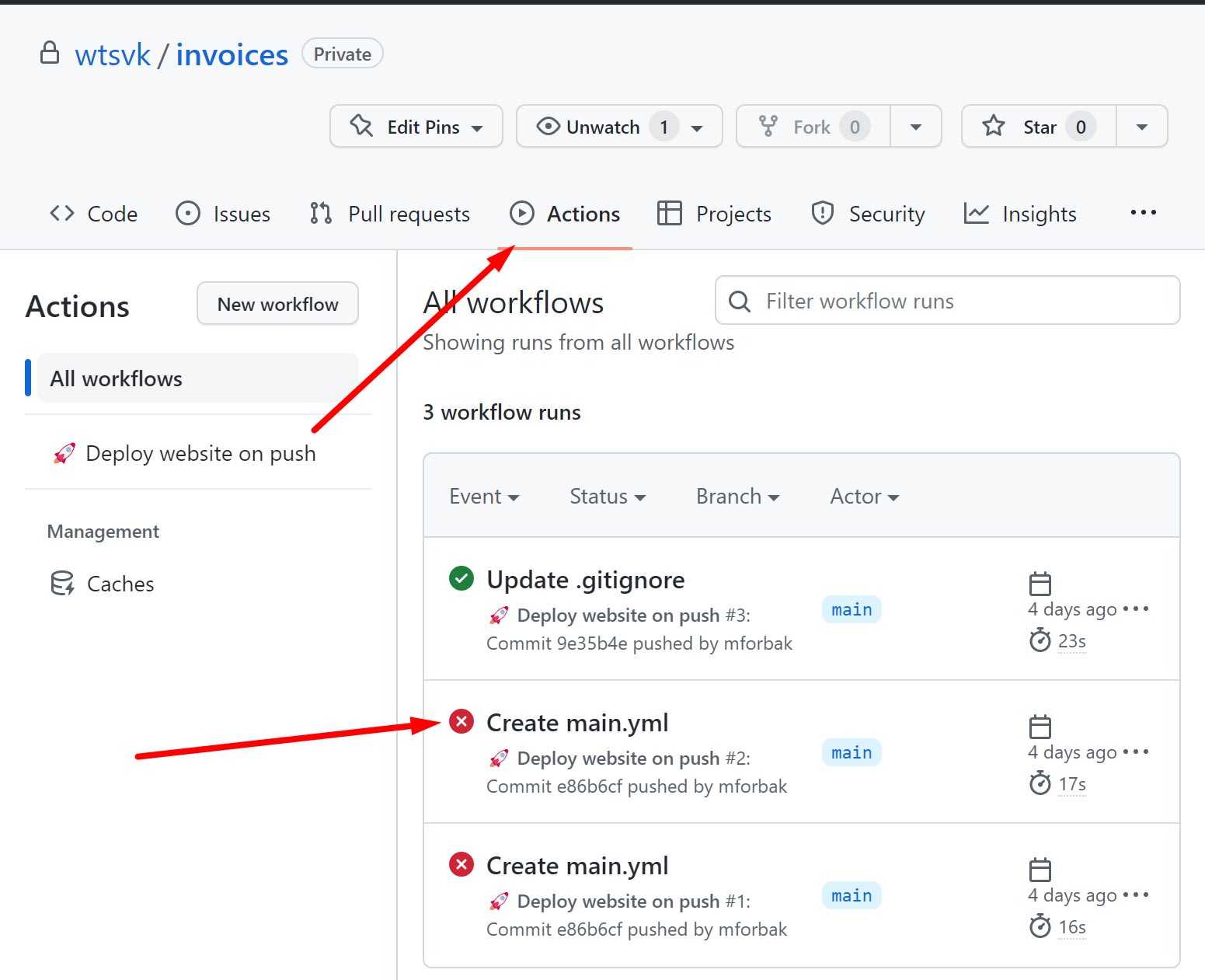Click the private repository lock icon
The height and width of the screenshot is (980, 1205).
click(50, 53)
